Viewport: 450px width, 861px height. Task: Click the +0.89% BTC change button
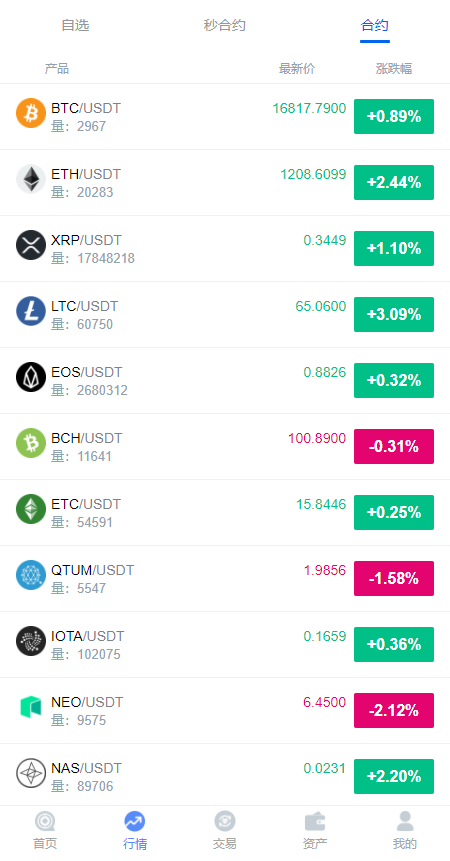click(394, 116)
